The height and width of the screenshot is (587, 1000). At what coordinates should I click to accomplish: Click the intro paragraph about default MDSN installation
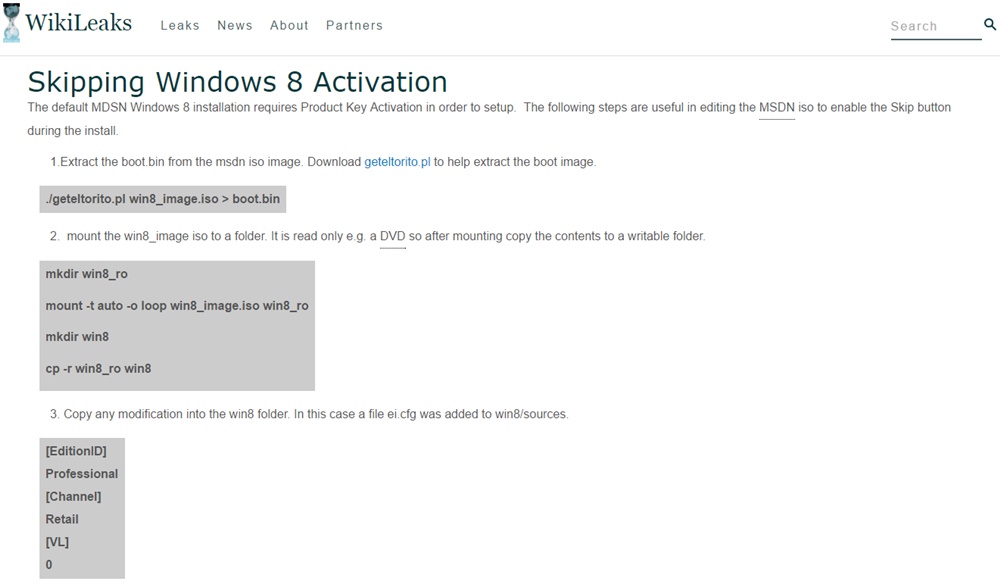coord(489,119)
